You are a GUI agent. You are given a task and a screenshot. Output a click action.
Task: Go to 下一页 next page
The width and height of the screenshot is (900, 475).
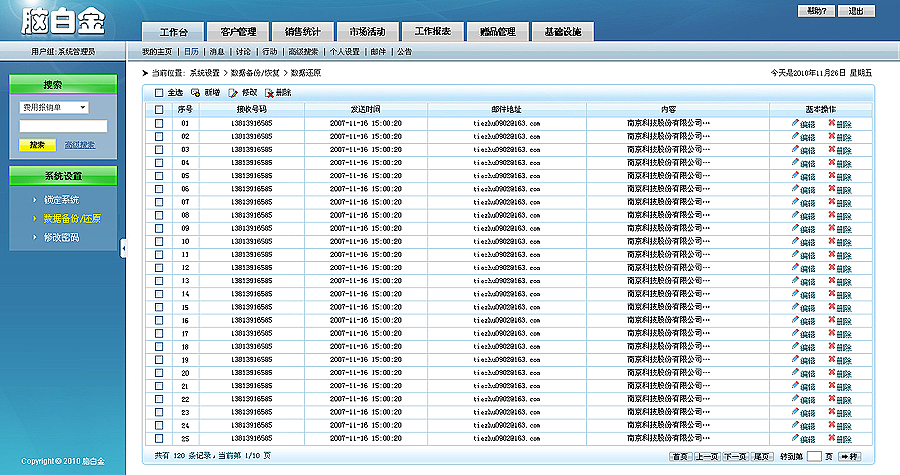coord(735,457)
